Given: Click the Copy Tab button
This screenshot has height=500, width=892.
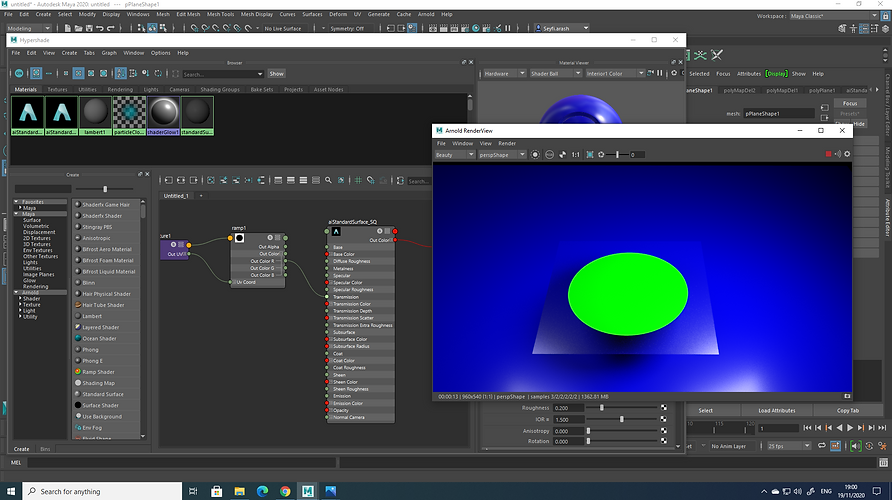Looking at the screenshot, I should pyautogui.click(x=848, y=410).
